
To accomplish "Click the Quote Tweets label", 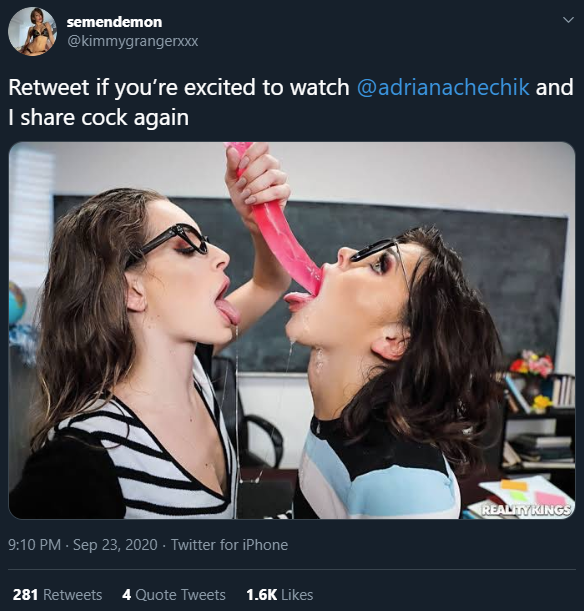I will (180, 595).
